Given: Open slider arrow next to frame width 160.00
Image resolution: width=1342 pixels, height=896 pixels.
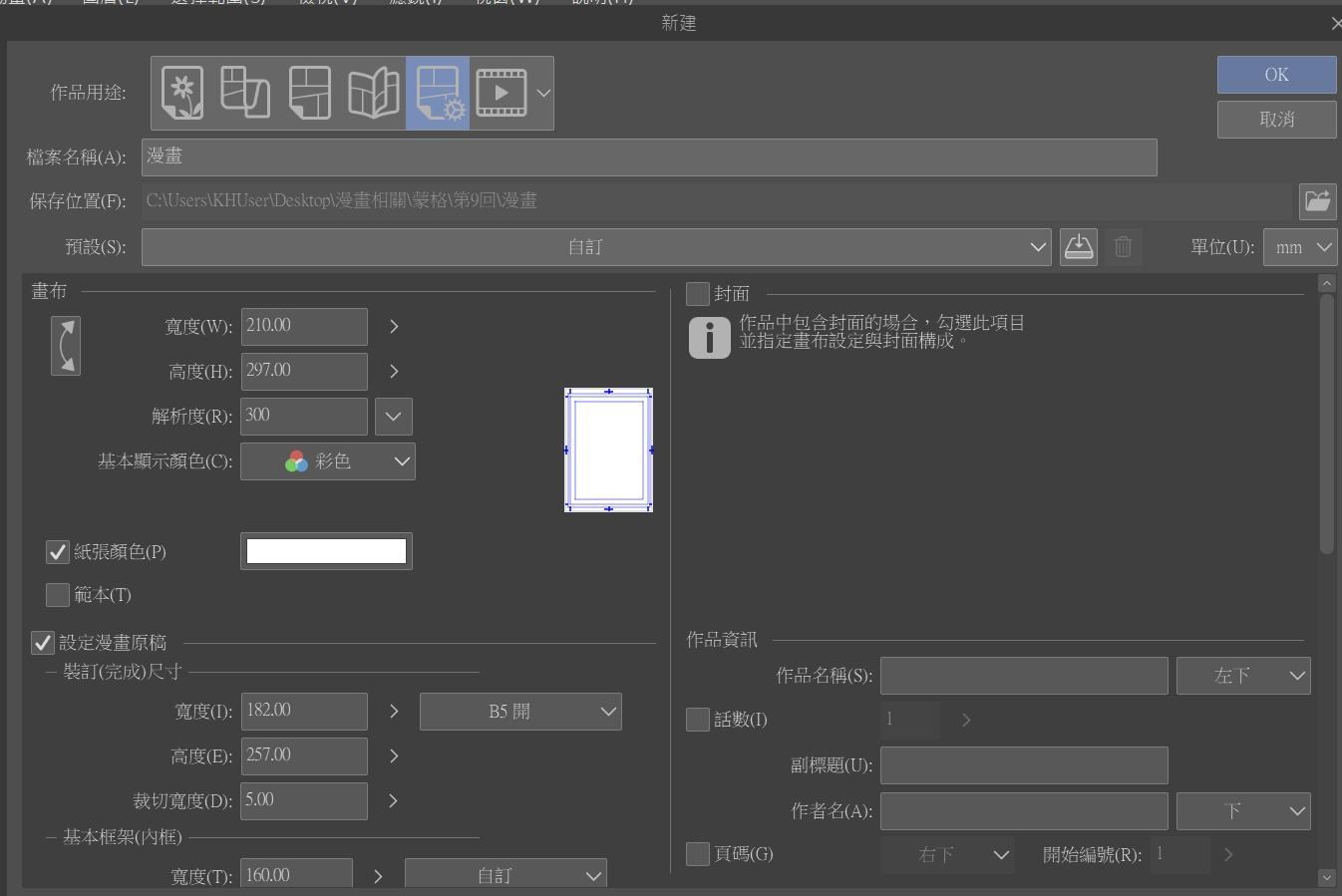Looking at the screenshot, I should click(x=378, y=877).
